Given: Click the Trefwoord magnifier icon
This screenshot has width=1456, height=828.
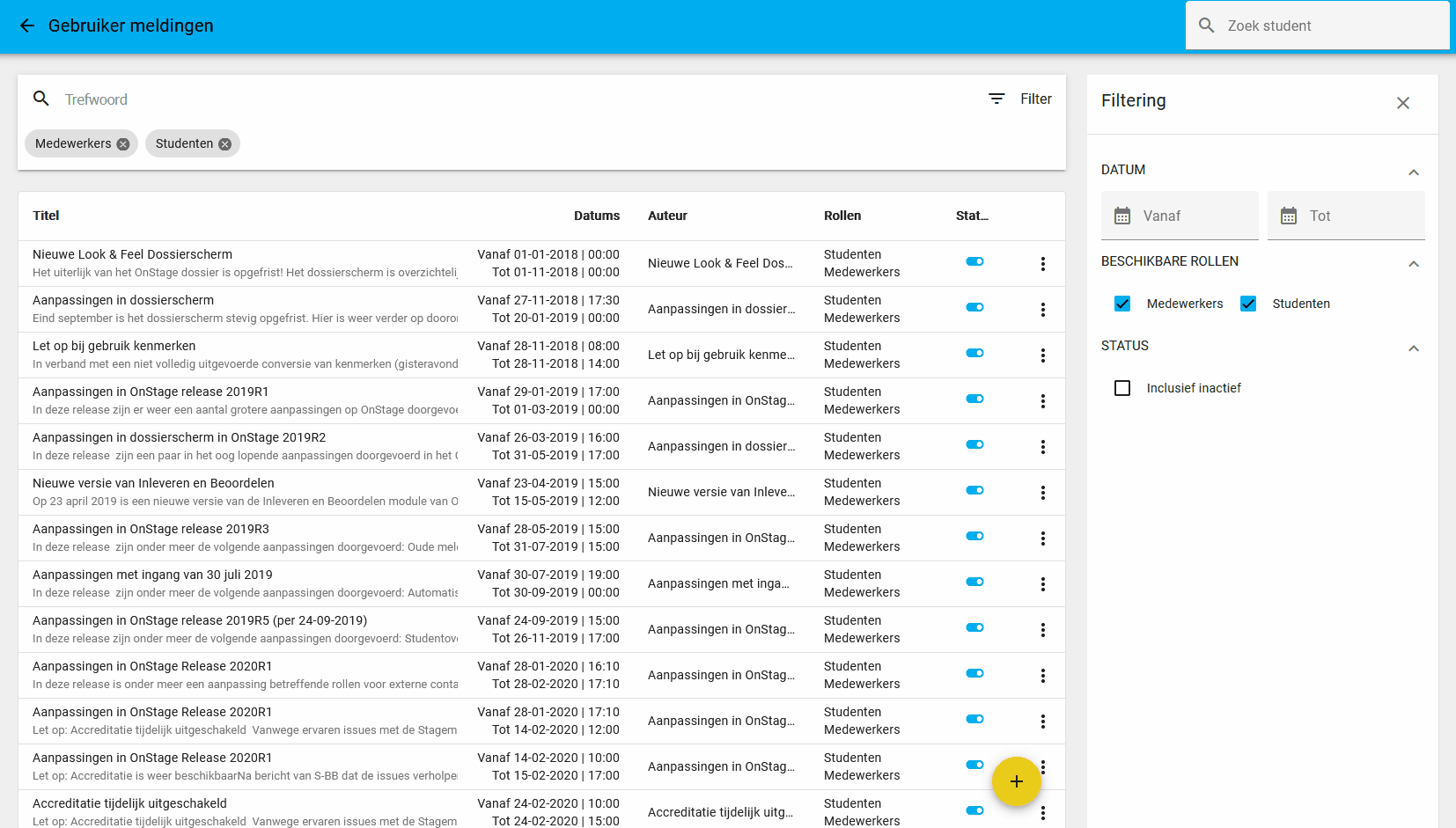Looking at the screenshot, I should click(x=41, y=99).
